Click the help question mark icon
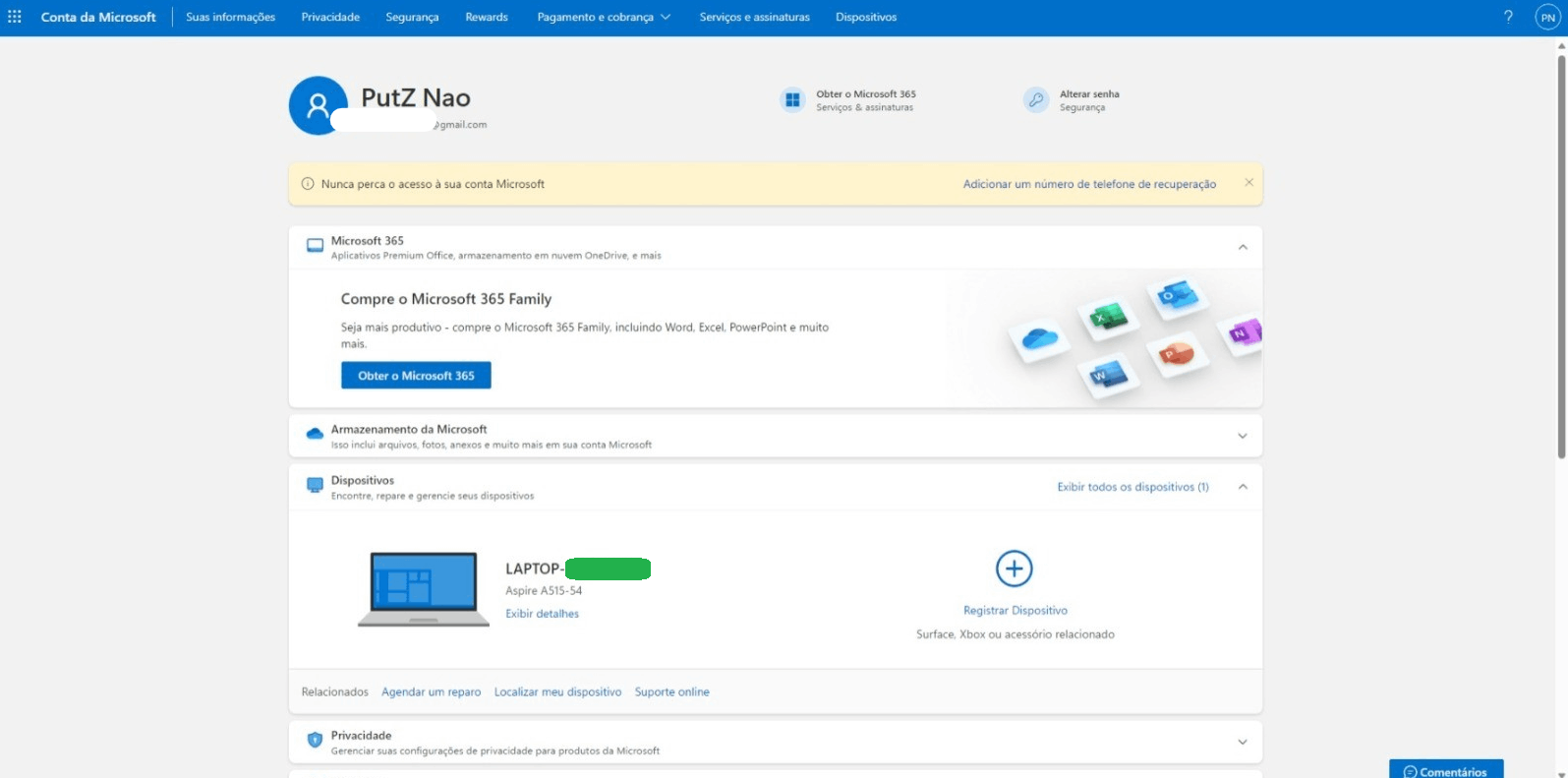 coord(1508,17)
